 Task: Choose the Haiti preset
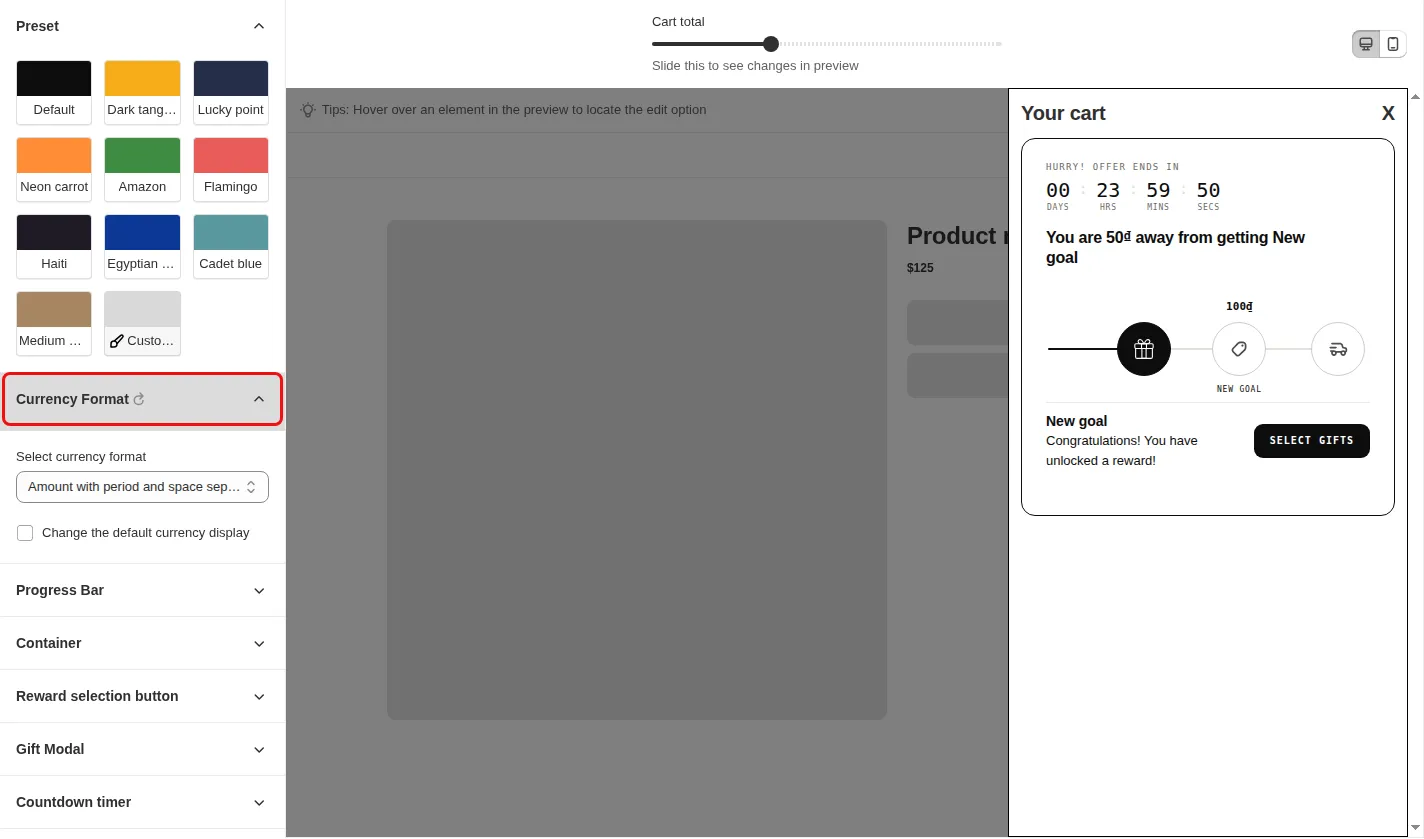[54, 247]
